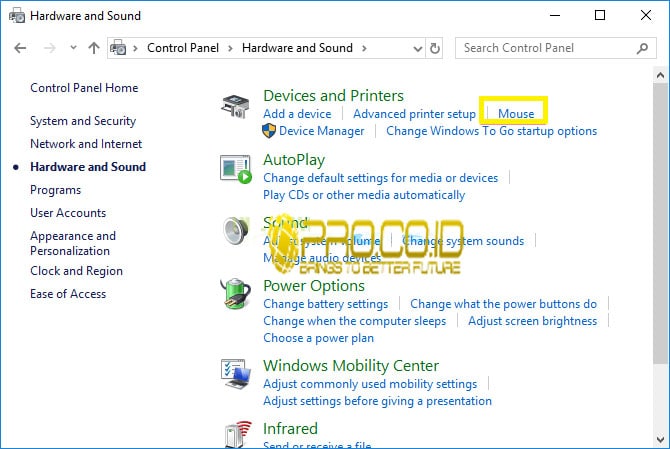The width and height of the screenshot is (670, 449).
Task: Click the title bar Hardware and Sound icon
Action: pos(17,16)
